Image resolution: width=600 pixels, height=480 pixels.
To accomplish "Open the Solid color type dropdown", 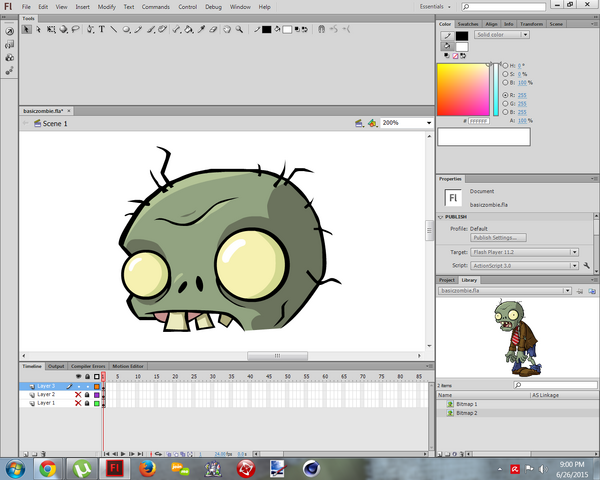I will (502, 35).
